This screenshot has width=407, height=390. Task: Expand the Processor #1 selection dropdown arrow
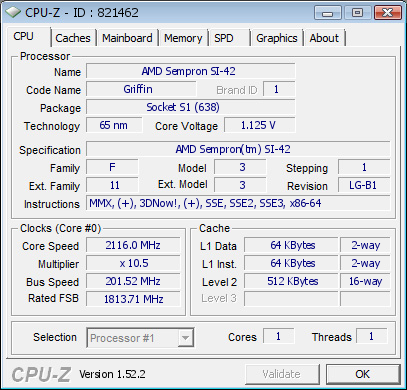(185, 338)
